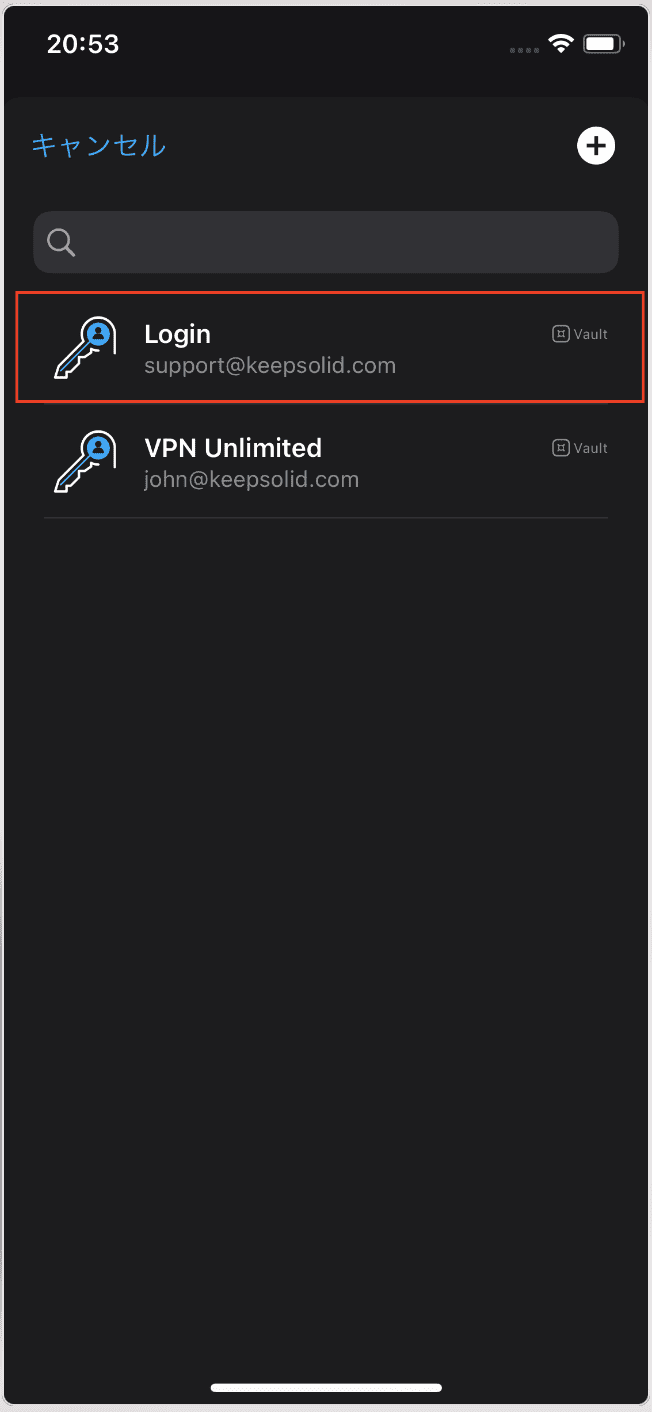
Task: Tap the Vault label on Login row
Action: [591, 334]
